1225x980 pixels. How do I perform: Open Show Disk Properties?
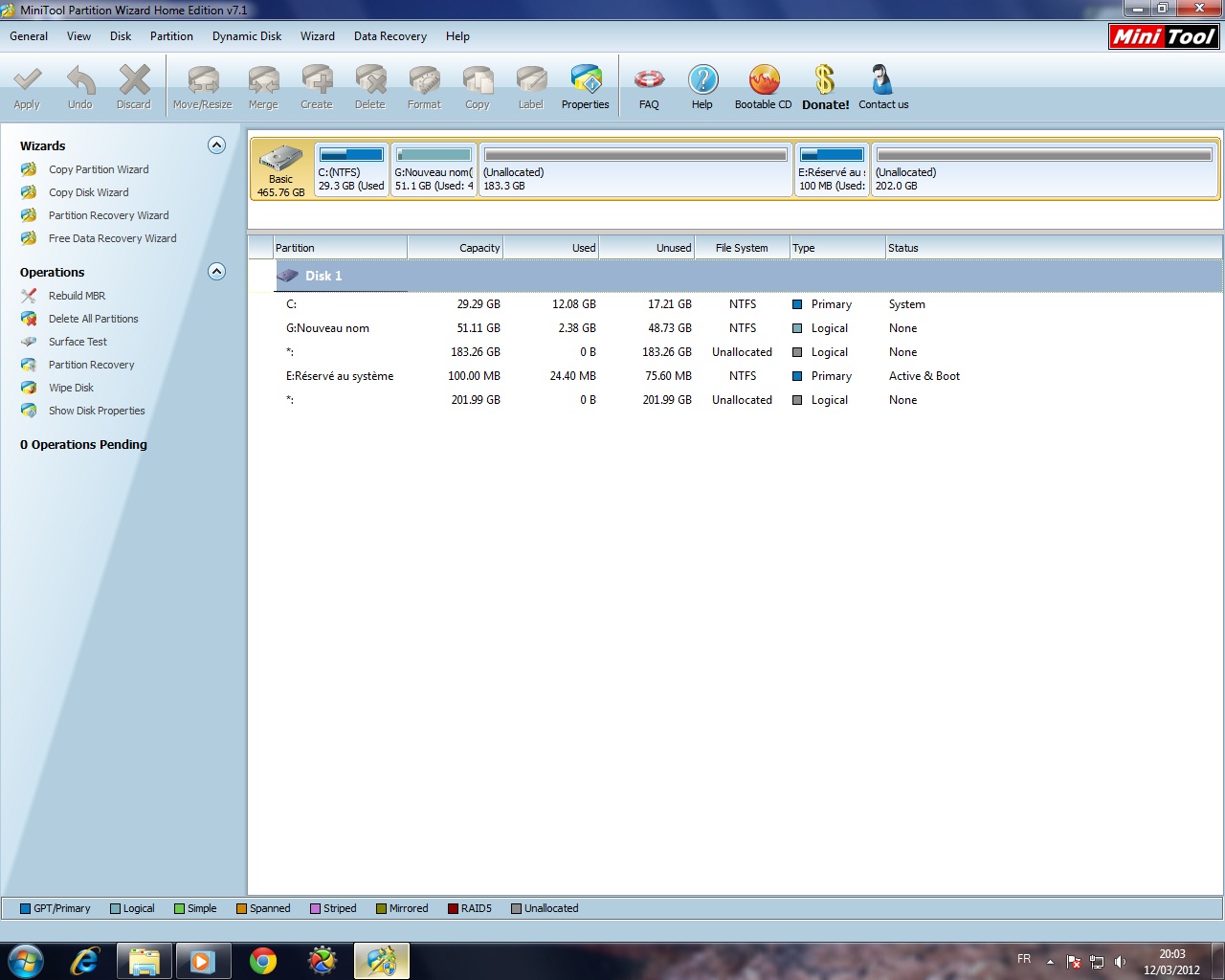[97, 411]
